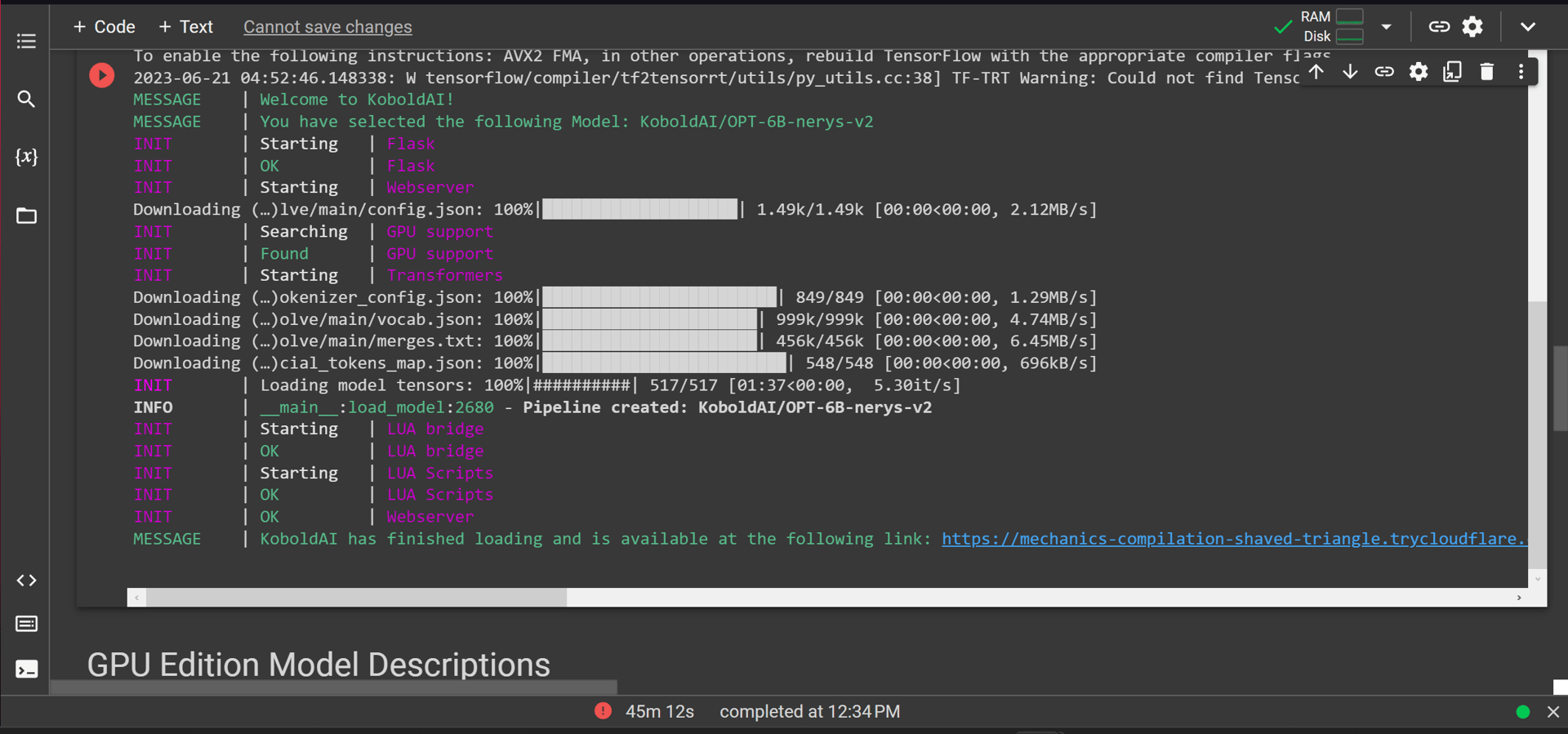Click the horizontal output scrollbar
The image size is (1568, 734).
pyautogui.click(x=356, y=598)
